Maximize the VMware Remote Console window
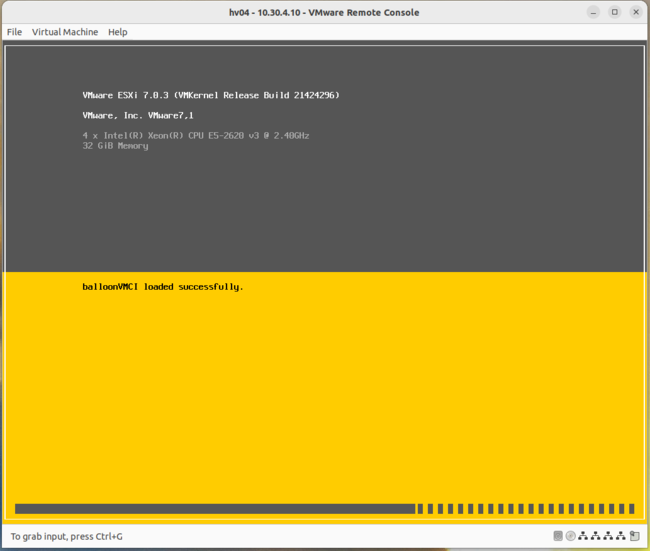The height and width of the screenshot is (551, 650). pyautogui.click(x=615, y=12)
